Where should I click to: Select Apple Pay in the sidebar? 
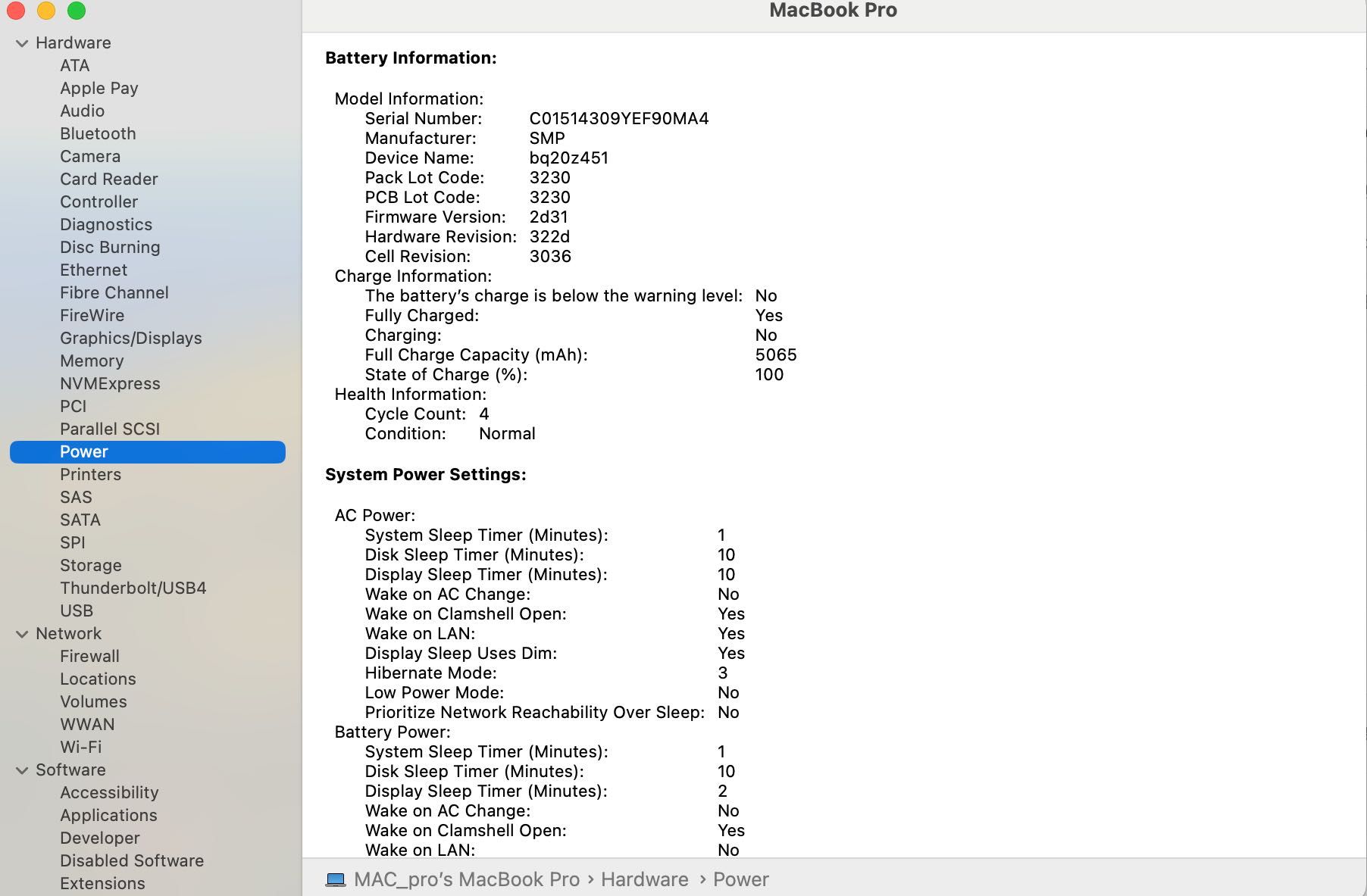click(x=99, y=89)
